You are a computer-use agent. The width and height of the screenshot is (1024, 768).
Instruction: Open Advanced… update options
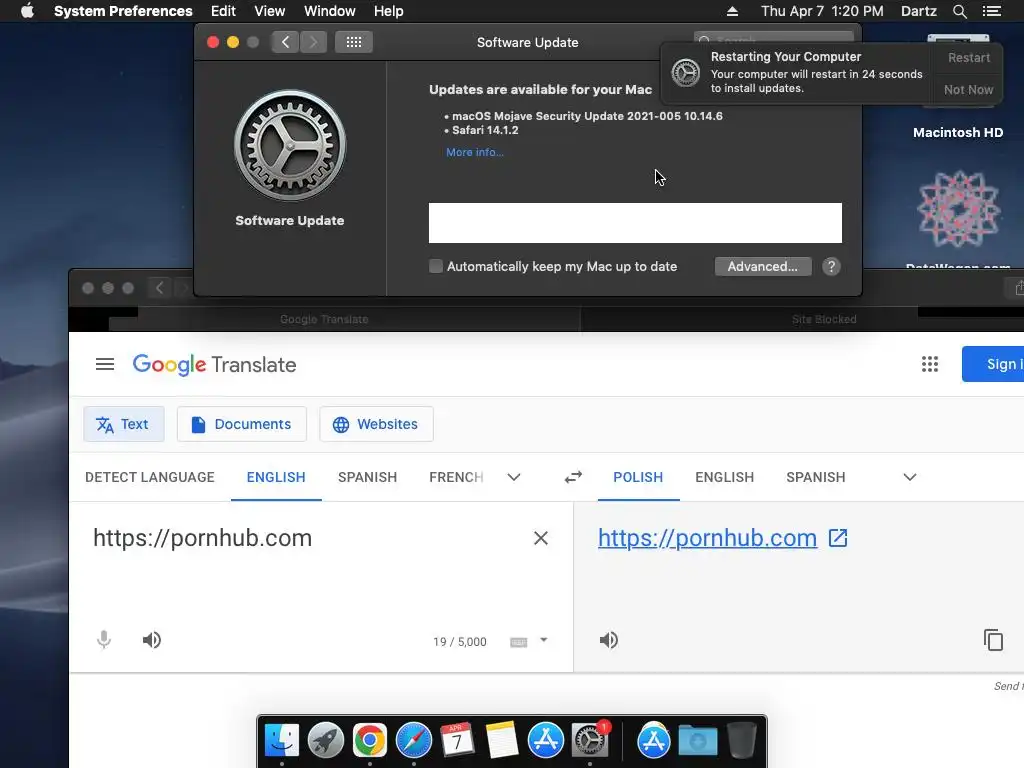763,266
